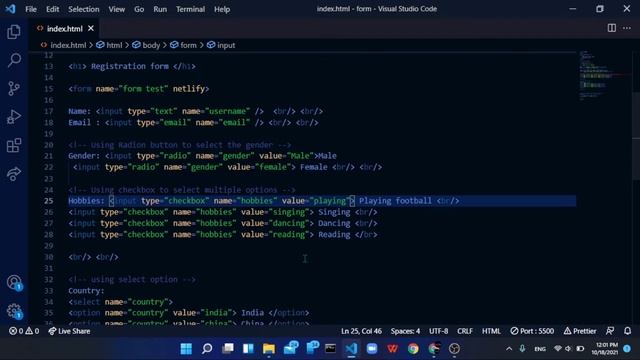The width and height of the screenshot is (640, 360).
Task: Open the Help menu
Action: tap(222, 9)
